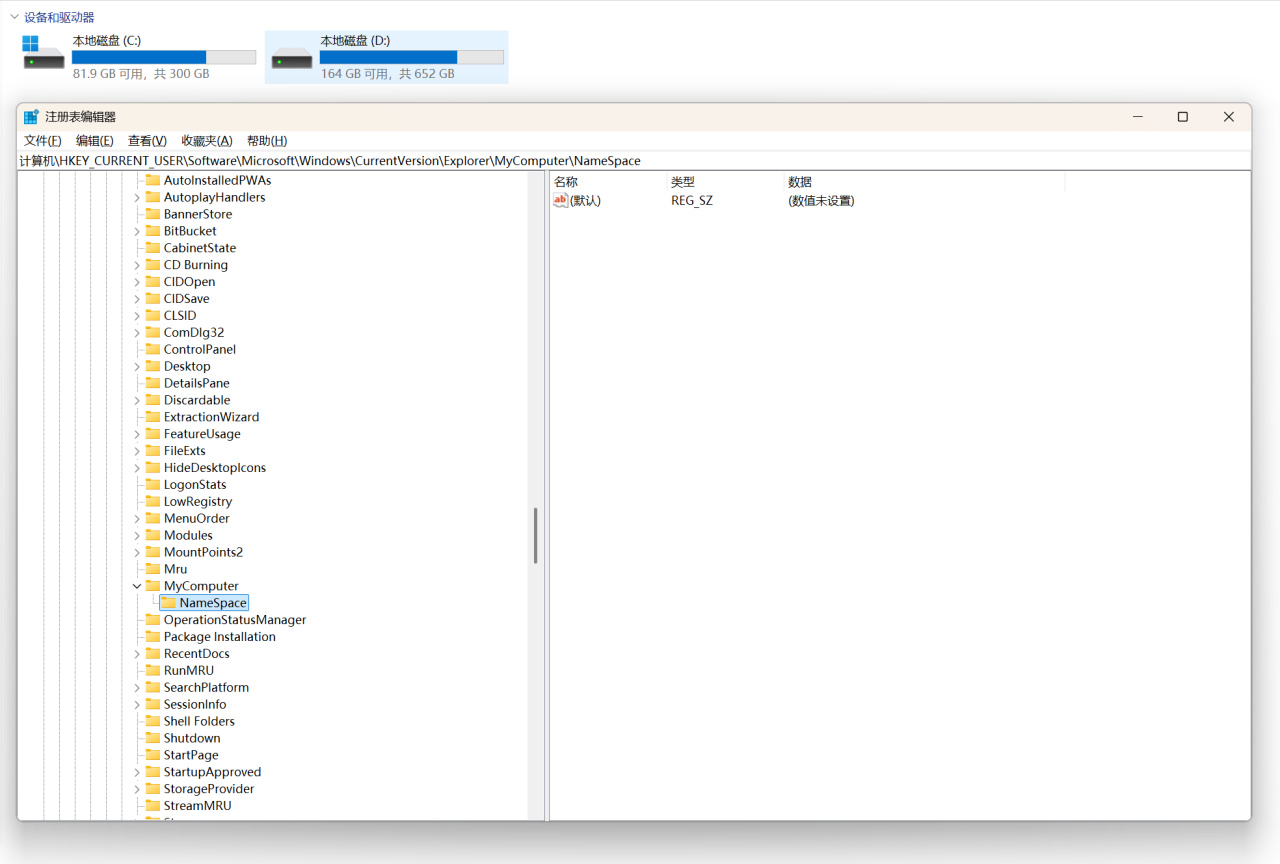Click the Registry Editor app icon in title bar
Viewport: 1280px width, 864px height.
click(x=31, y=117)
